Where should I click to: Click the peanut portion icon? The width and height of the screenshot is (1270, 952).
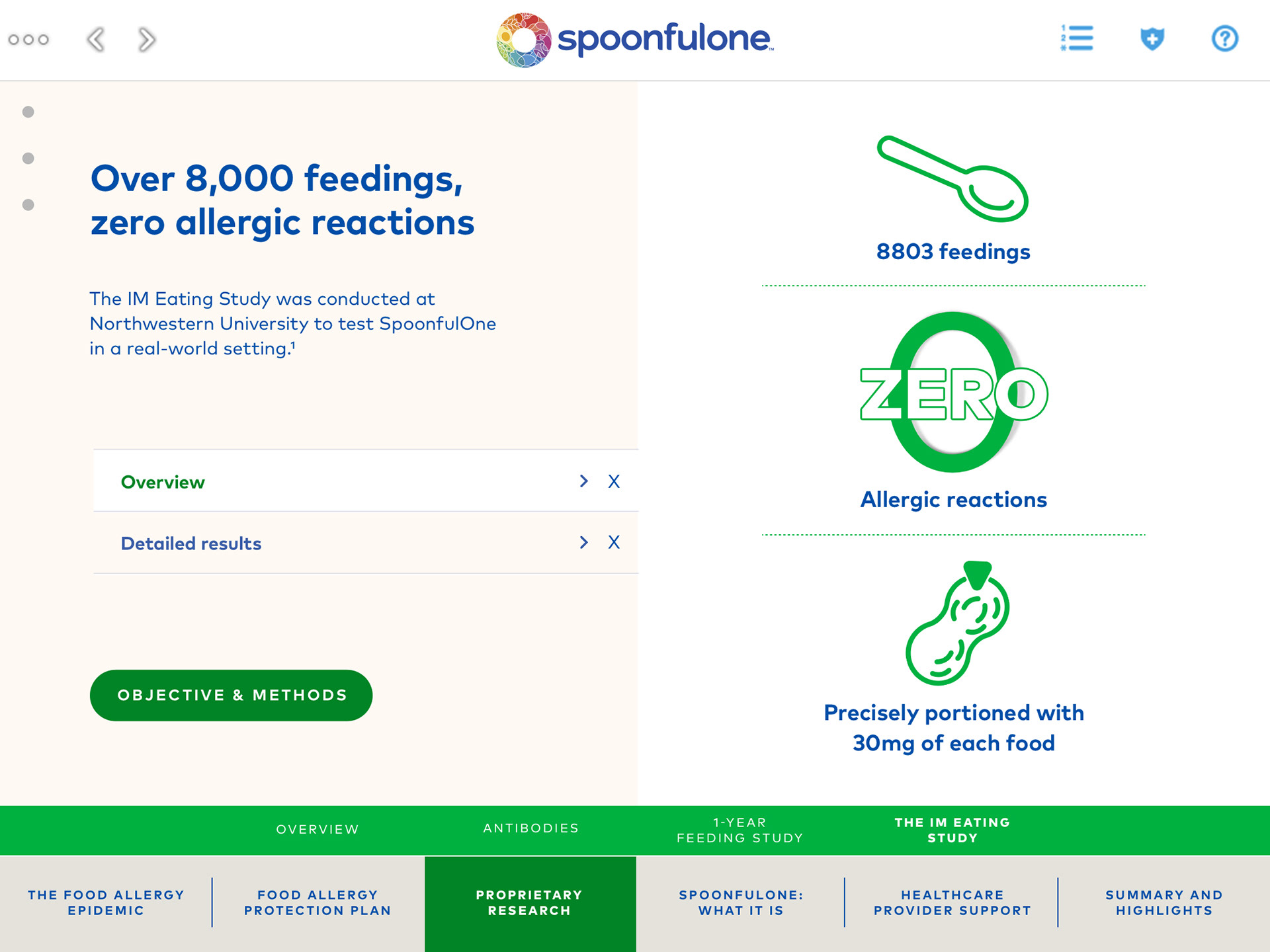956,623
